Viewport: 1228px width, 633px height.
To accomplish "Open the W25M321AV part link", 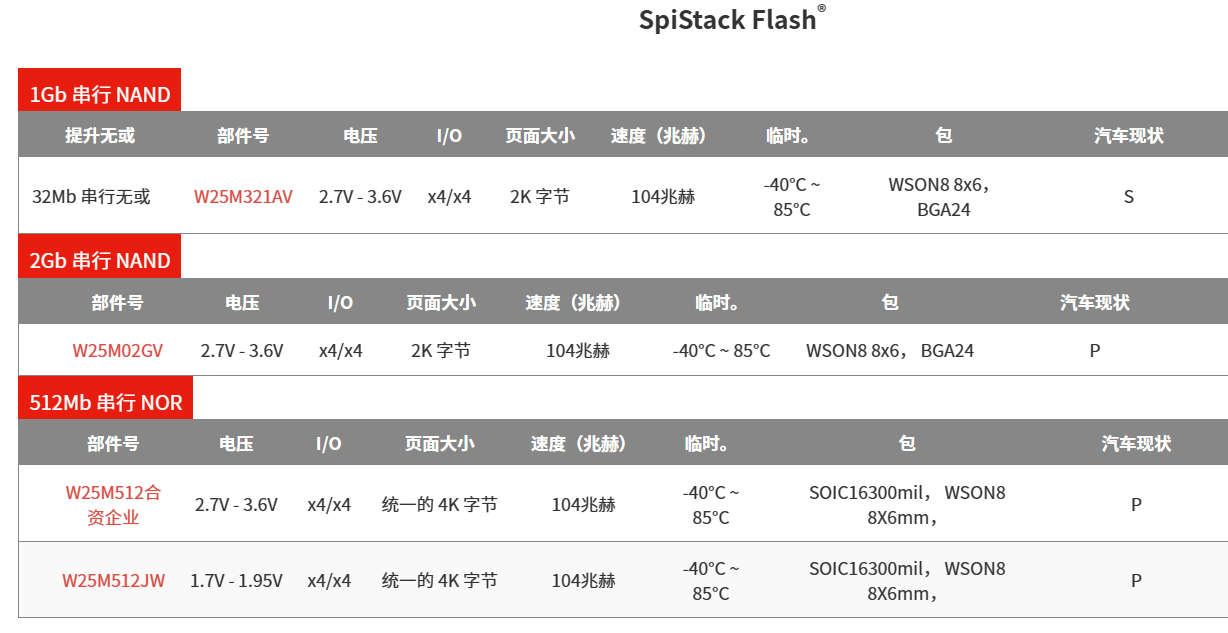I will (243, 197).
